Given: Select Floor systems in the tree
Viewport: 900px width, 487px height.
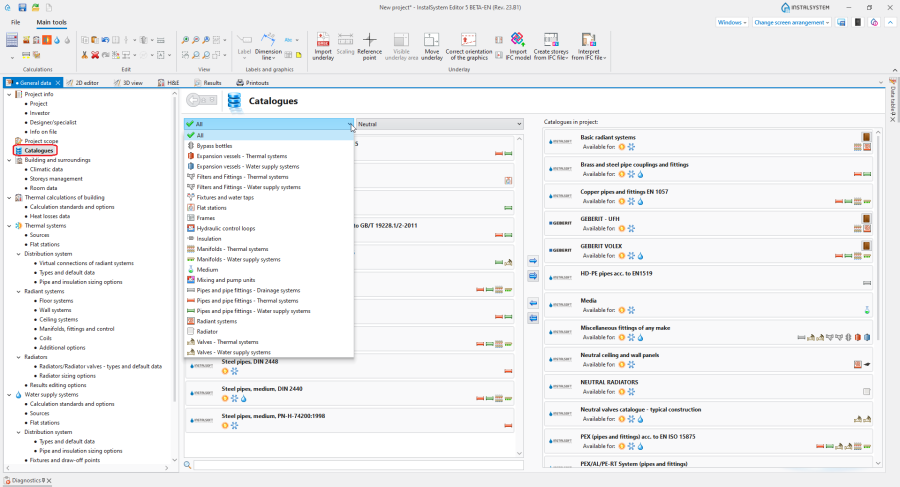Looking at the screenshot, I should (x=56, y=301).
